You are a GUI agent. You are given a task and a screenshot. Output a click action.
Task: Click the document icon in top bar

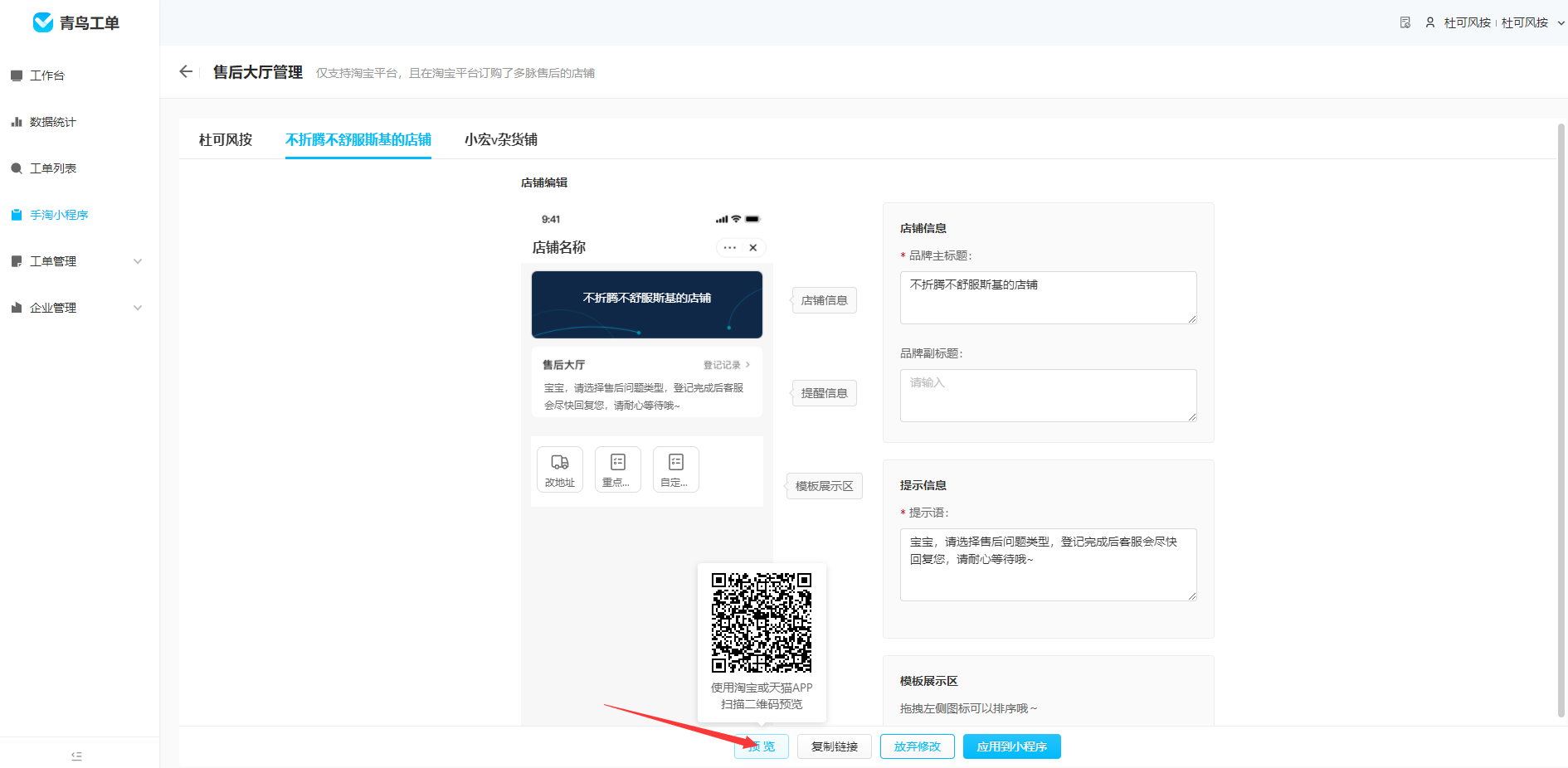click(1405, 22)
